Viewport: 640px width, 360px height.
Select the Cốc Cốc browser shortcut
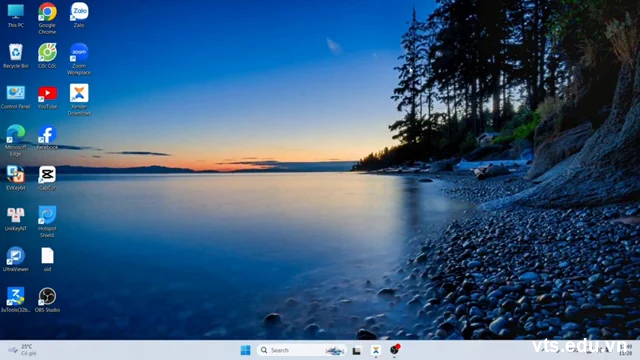click(x=47, y=56)
